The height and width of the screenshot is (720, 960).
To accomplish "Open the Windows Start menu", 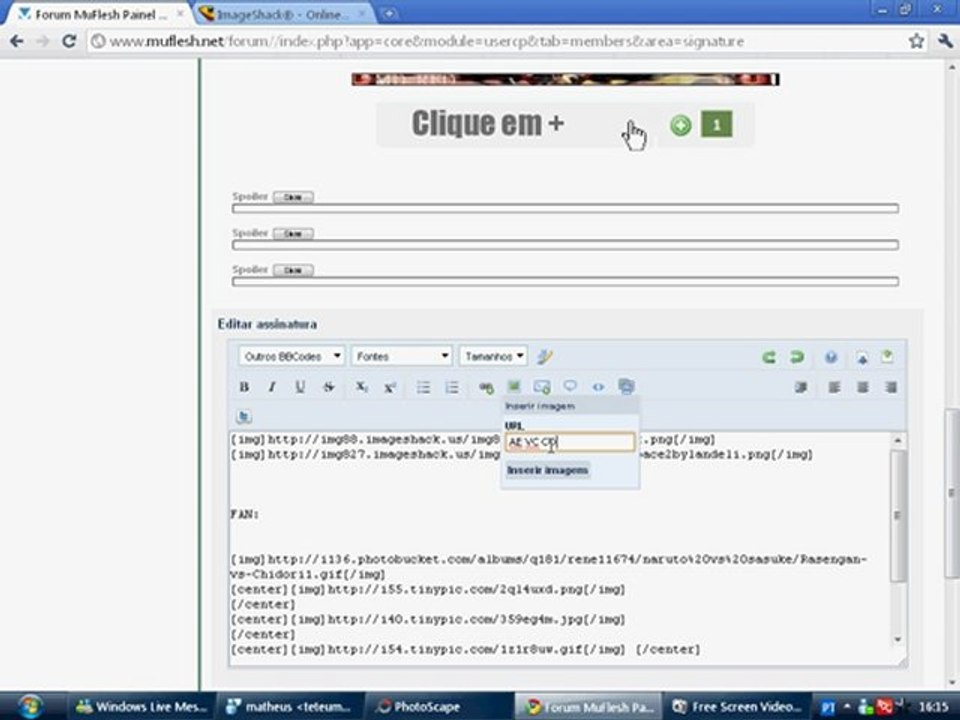I will coord(30,706).
